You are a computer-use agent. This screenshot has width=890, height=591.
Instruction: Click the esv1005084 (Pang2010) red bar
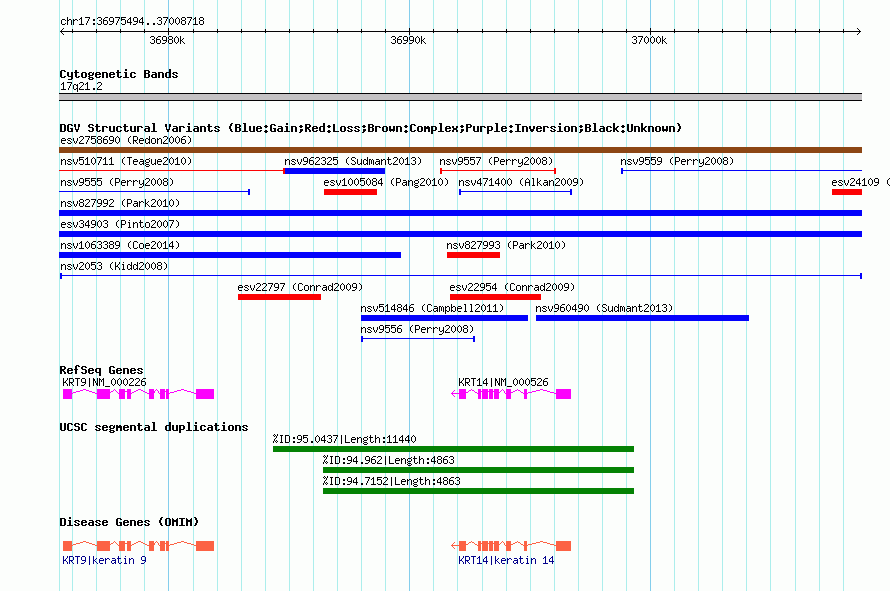click(x=350, y=192)
